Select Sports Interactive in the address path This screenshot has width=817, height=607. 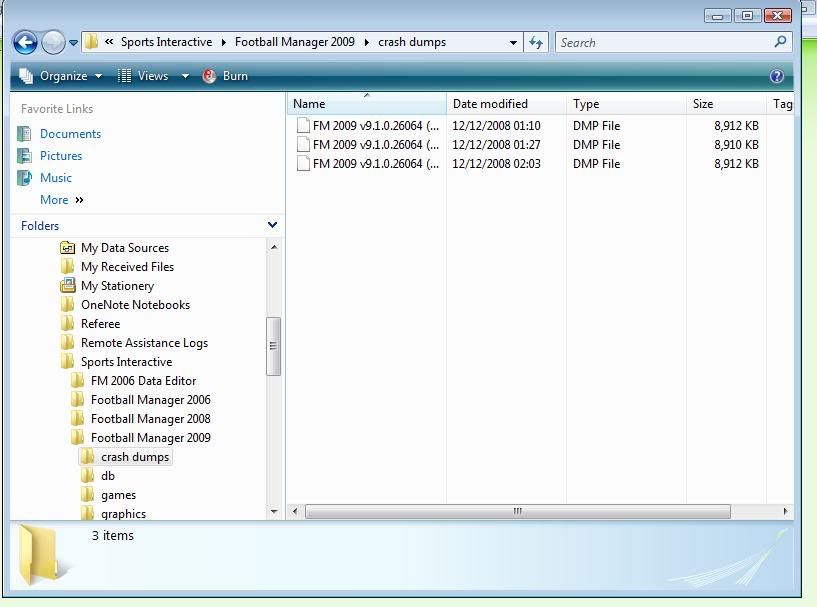pyautogui.click(x=166, y=42)
